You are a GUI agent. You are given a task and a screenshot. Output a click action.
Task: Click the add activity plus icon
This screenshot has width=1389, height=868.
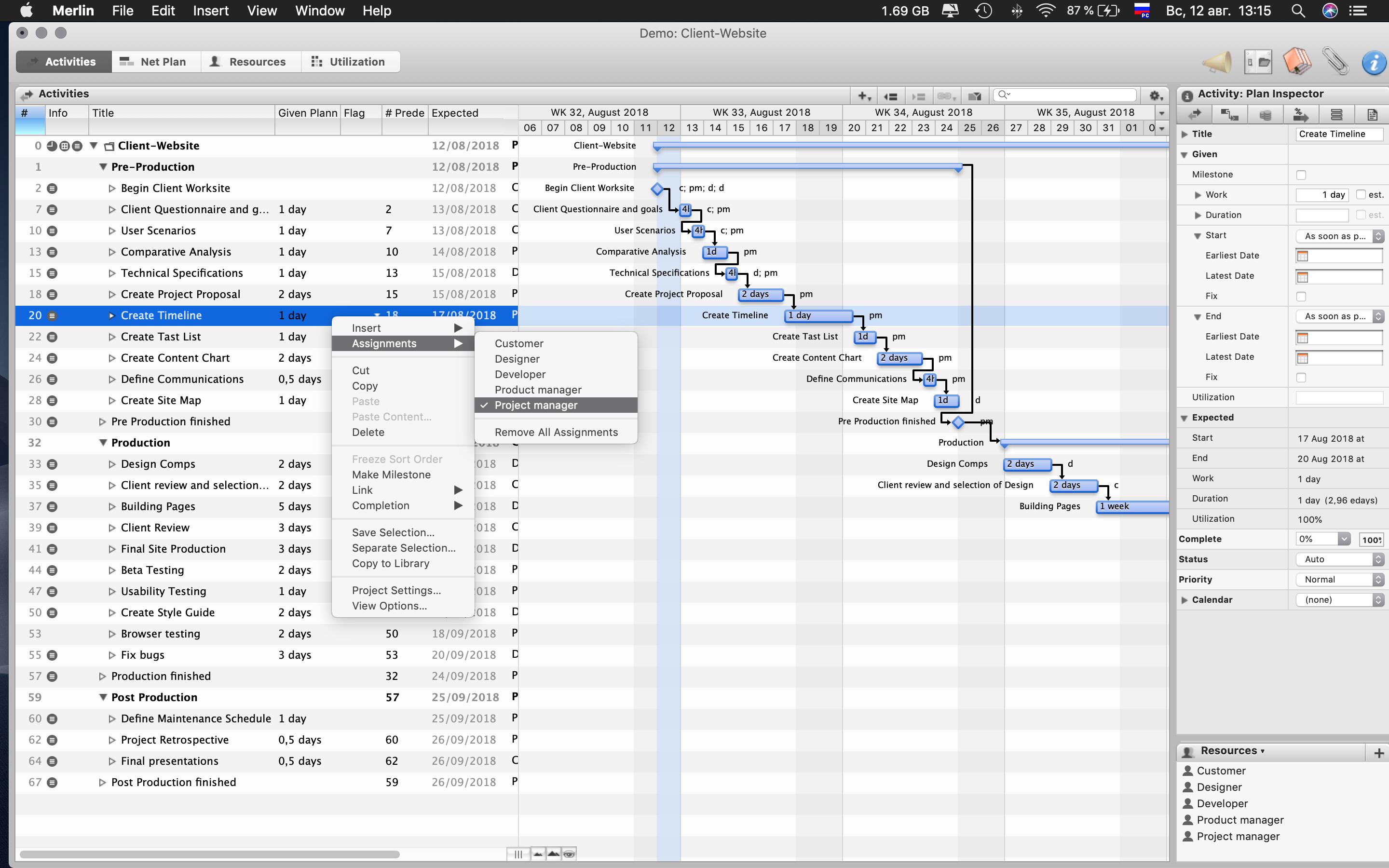click(864, 96)
